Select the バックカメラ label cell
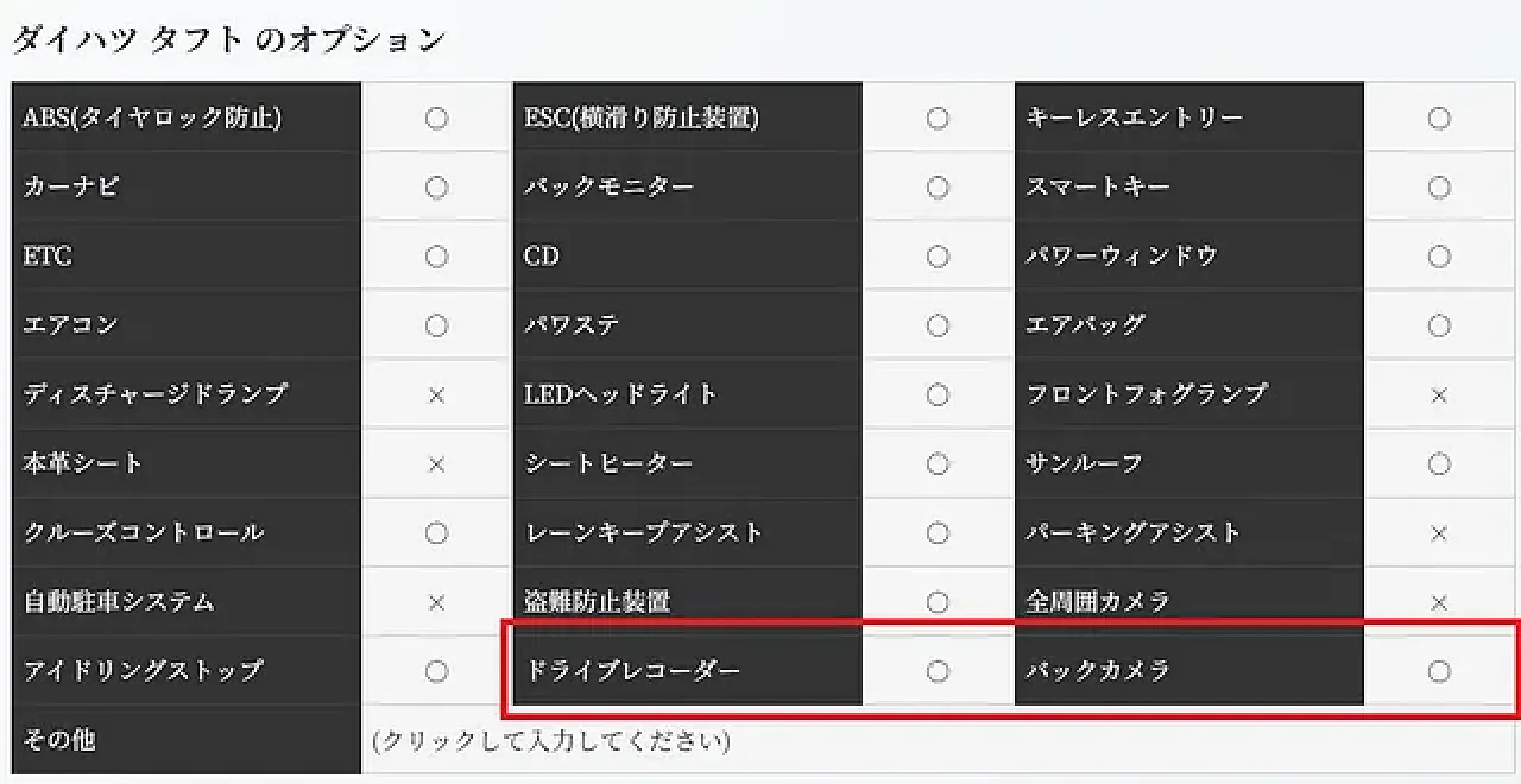Viewport: 1521px width, 784px height. click(1188, 671)
